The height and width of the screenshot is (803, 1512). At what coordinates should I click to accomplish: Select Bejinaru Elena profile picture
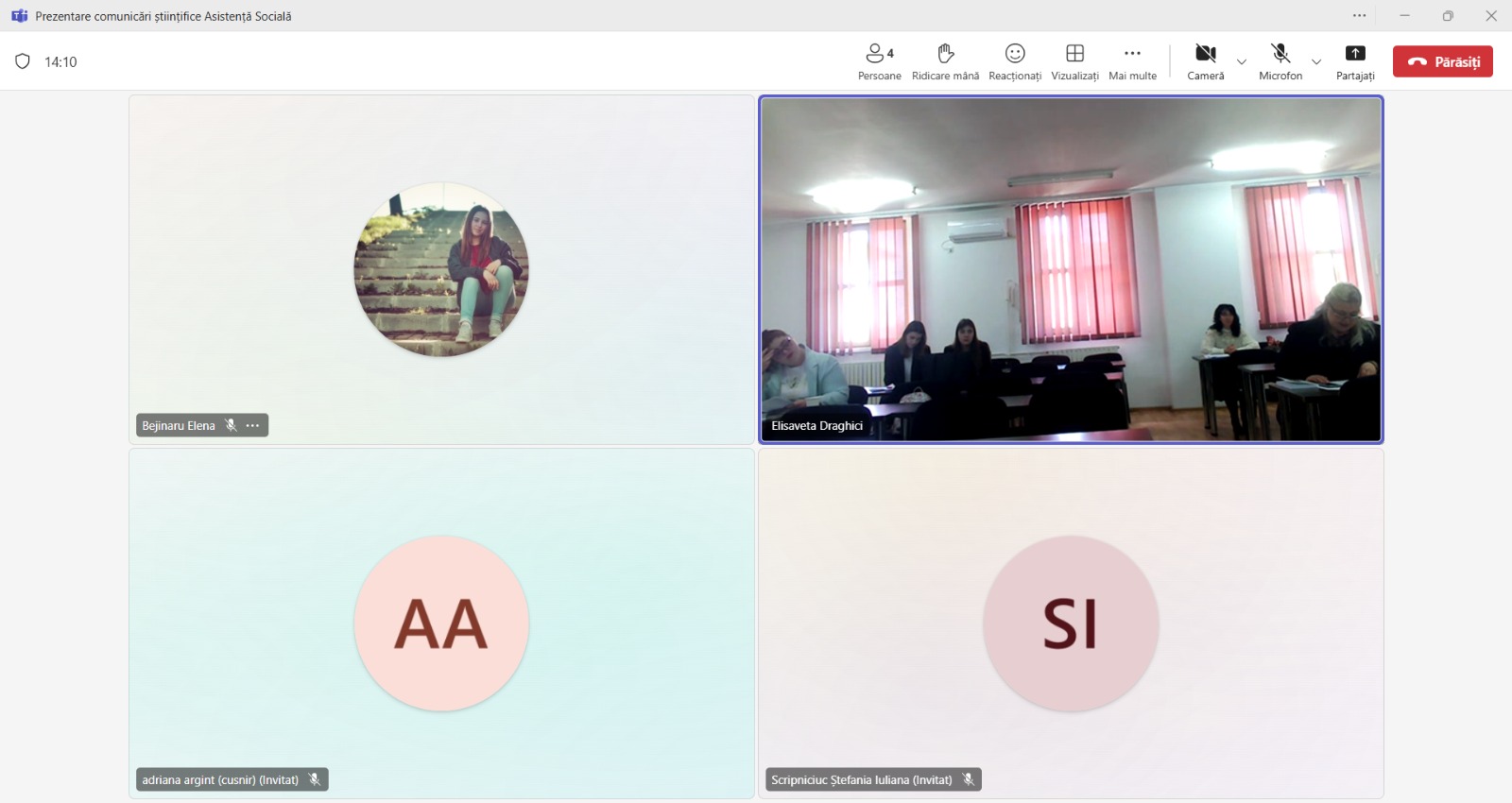(x=441, y=270)
